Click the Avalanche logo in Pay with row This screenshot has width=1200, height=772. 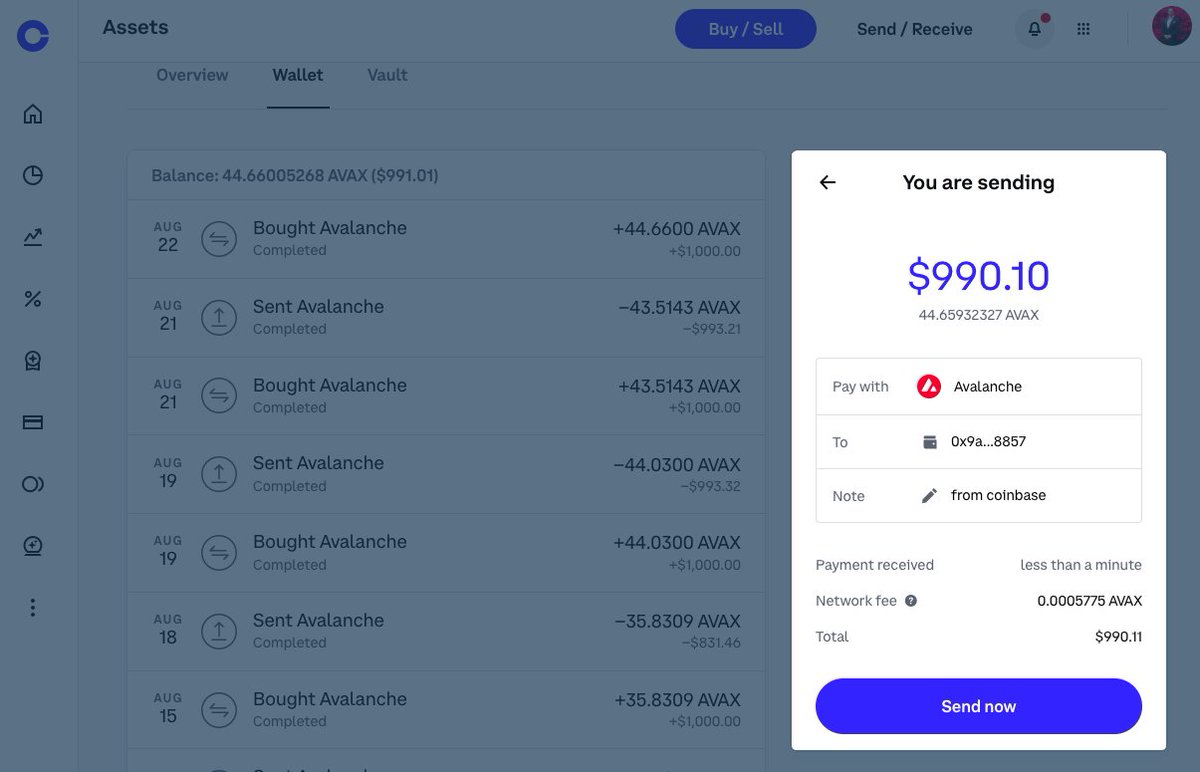pos(929,387)
